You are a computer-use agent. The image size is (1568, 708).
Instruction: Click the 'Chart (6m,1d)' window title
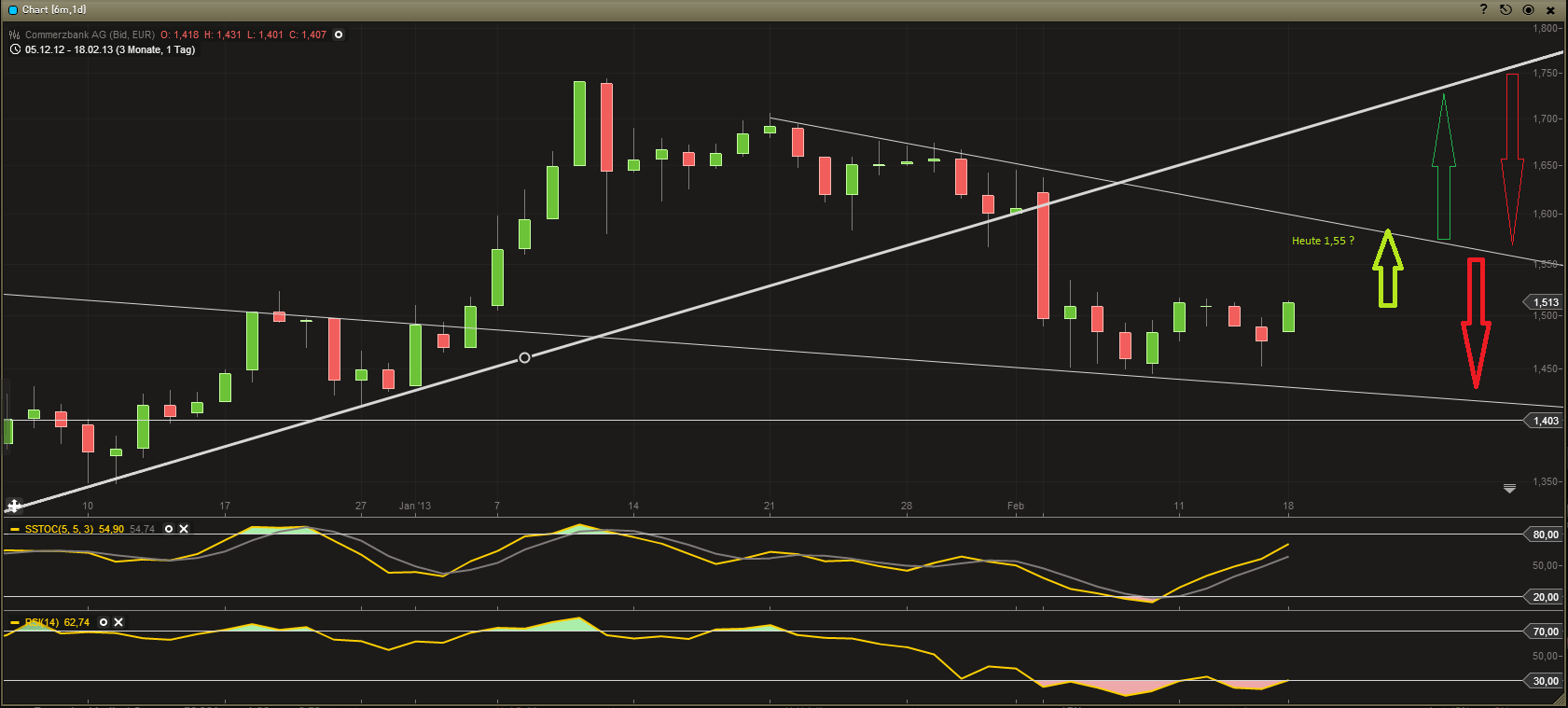(54, 9)
